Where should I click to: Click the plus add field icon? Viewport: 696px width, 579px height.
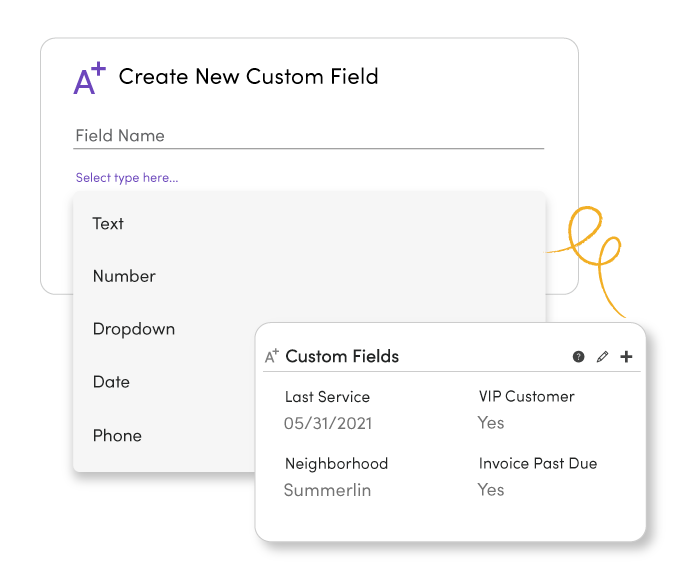[626, 357]
